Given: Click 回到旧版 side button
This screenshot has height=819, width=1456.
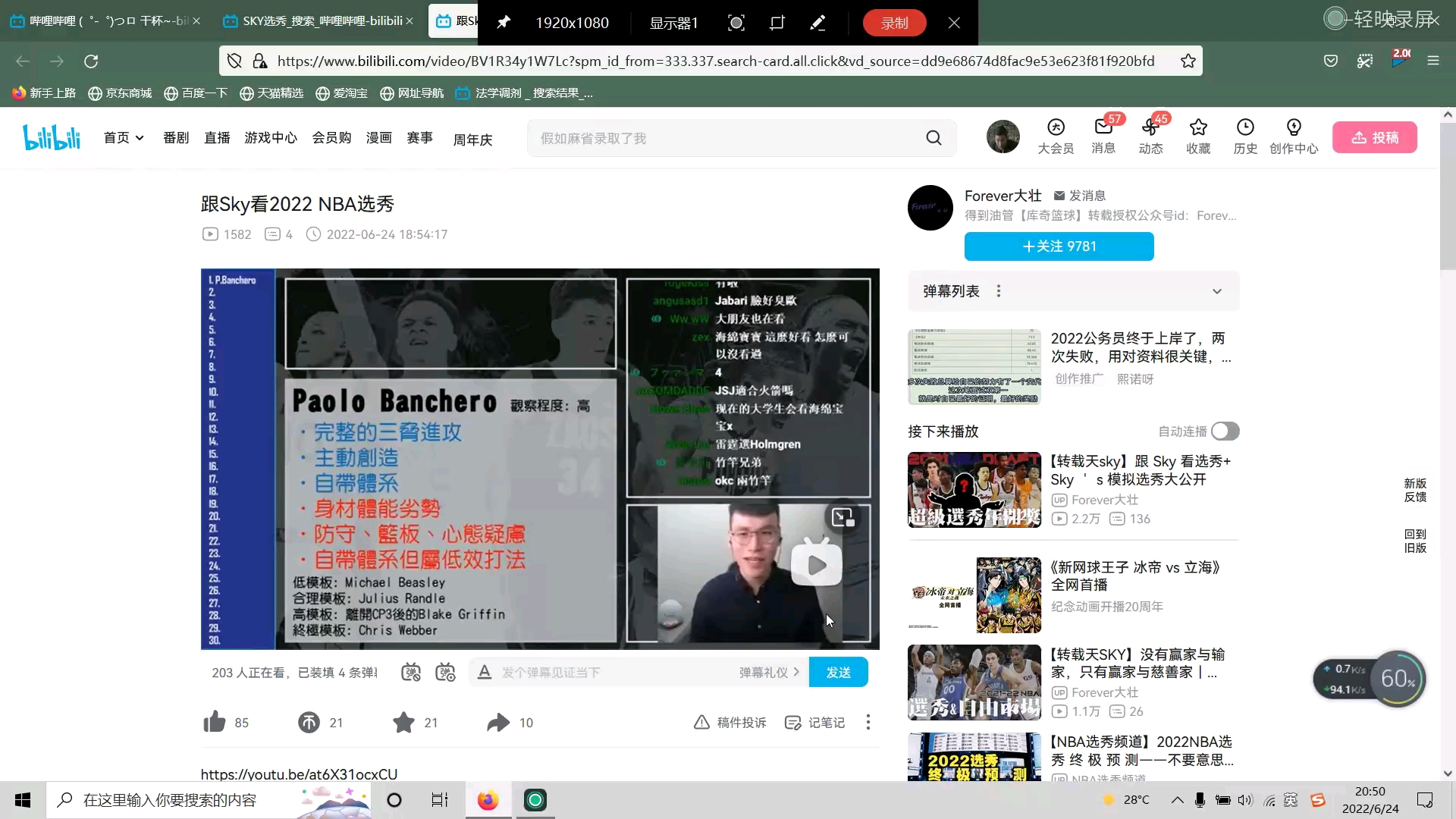Looking at the screenshot, I should 1415,541.
